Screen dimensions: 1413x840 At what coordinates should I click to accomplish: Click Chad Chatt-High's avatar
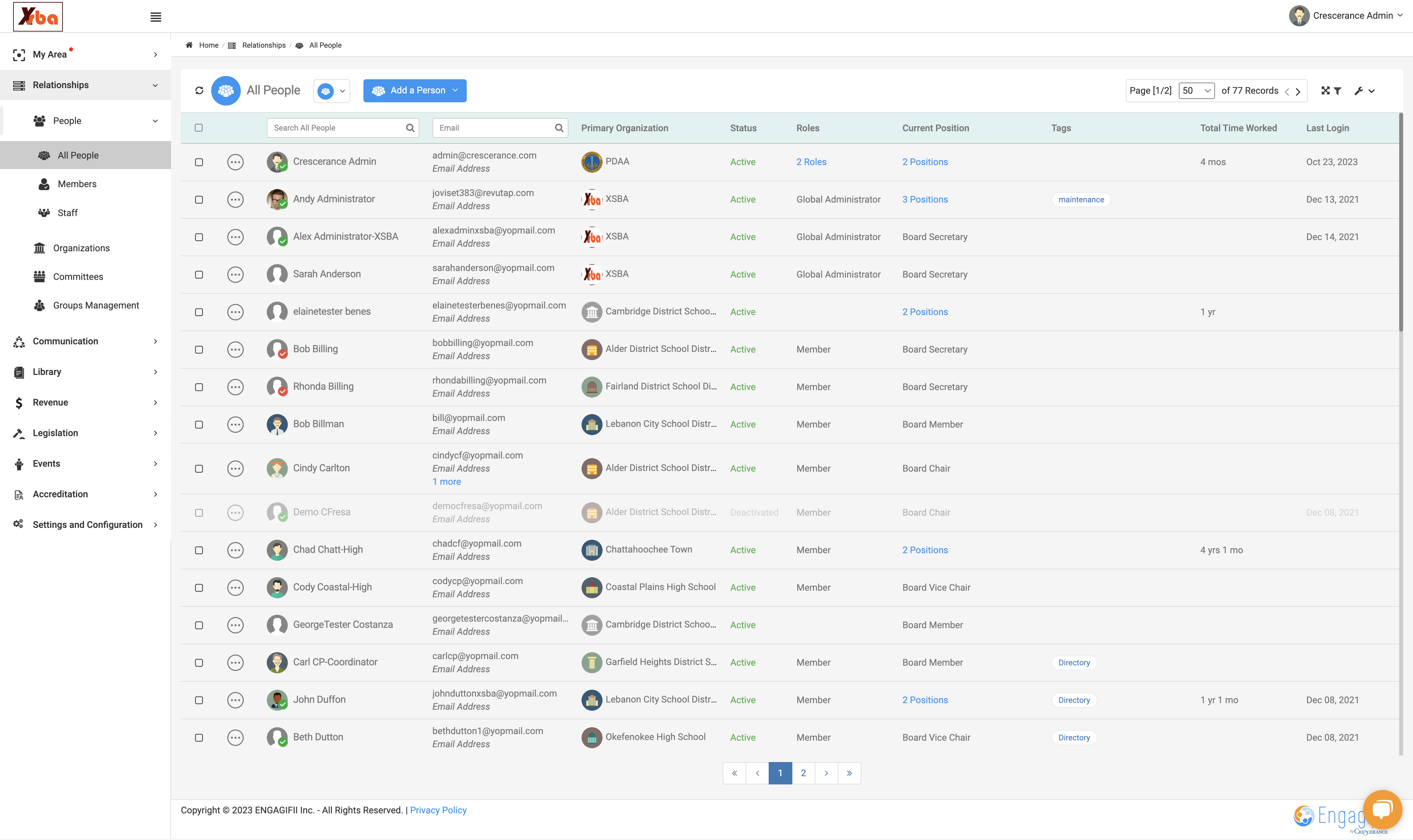click(277, 550)
